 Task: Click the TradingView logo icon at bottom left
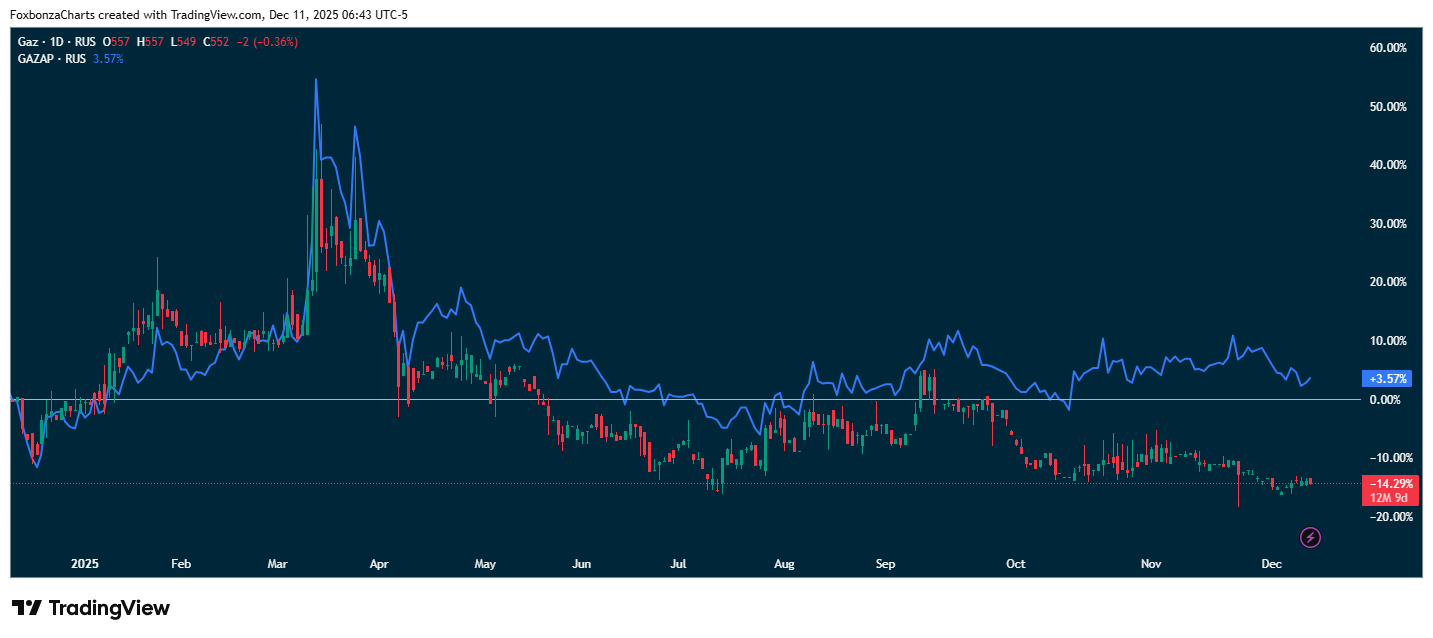pyautogui.click(x=27, y=608)
